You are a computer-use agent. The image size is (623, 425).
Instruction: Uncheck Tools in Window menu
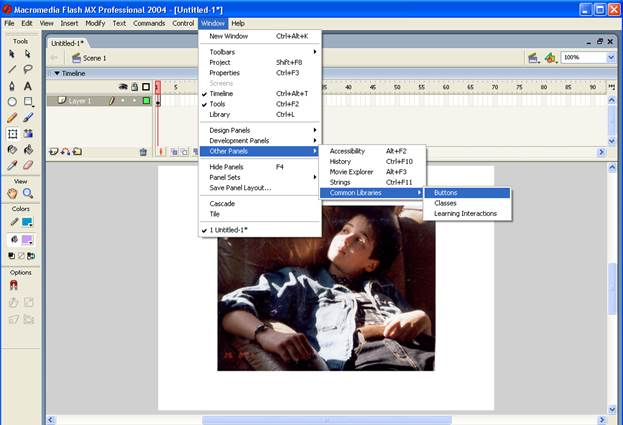259,104
